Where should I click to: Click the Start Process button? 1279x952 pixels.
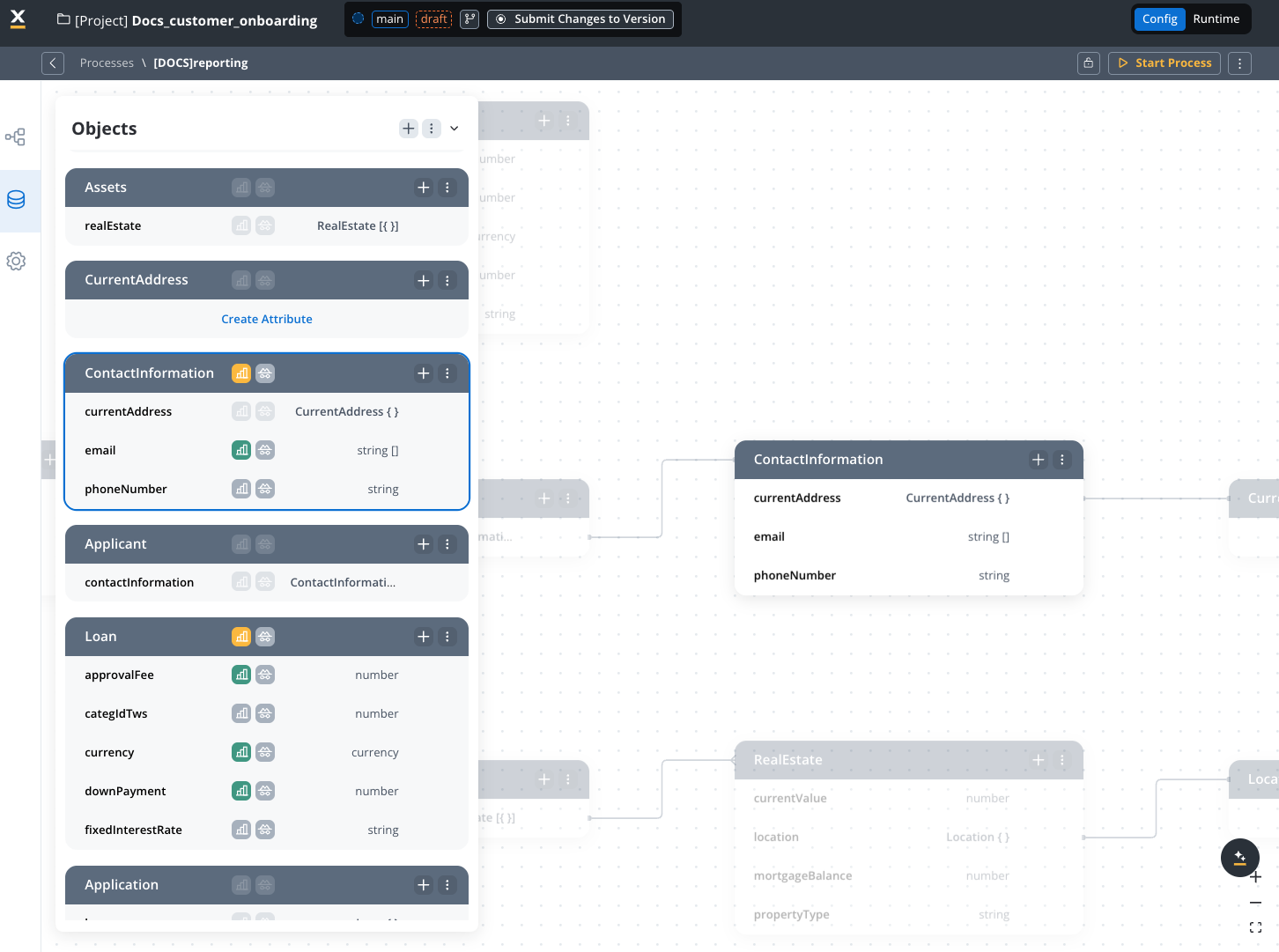pyautogui.click(x=1164, y=63)
